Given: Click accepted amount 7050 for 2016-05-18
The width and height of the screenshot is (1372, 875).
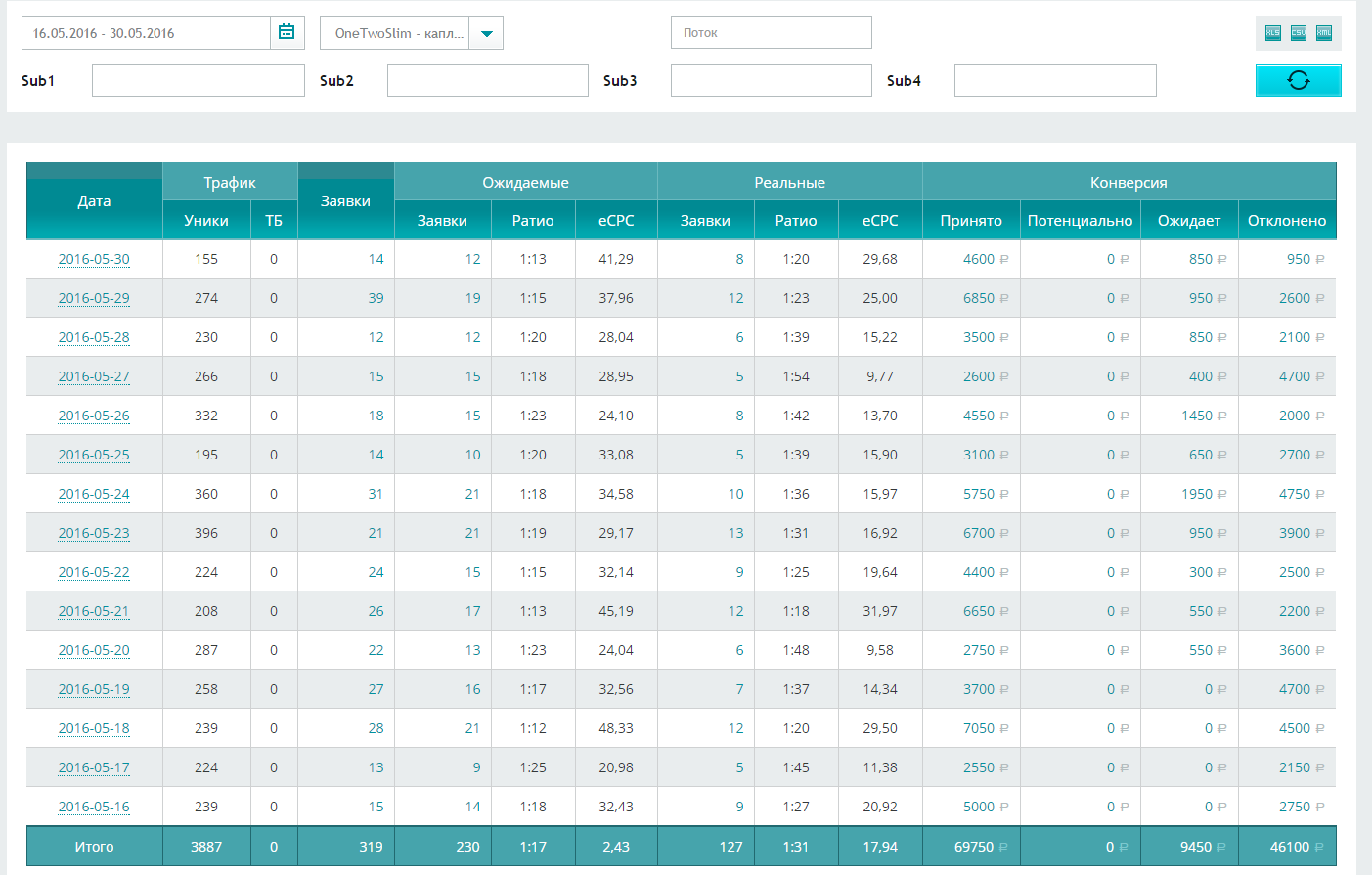Looking at the screenshot, I should 979,728.
